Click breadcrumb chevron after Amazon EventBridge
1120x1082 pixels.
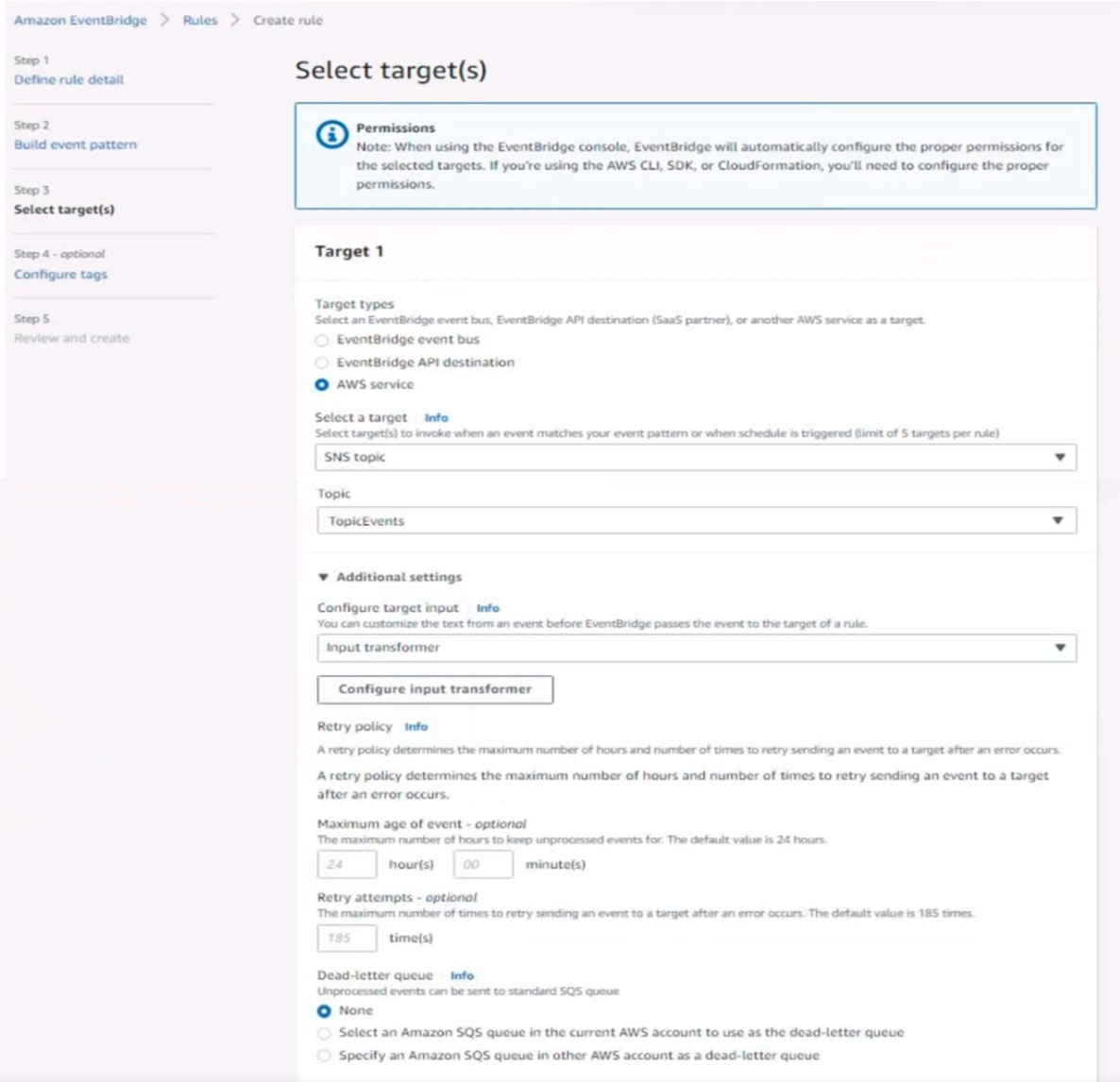[165, 20]
